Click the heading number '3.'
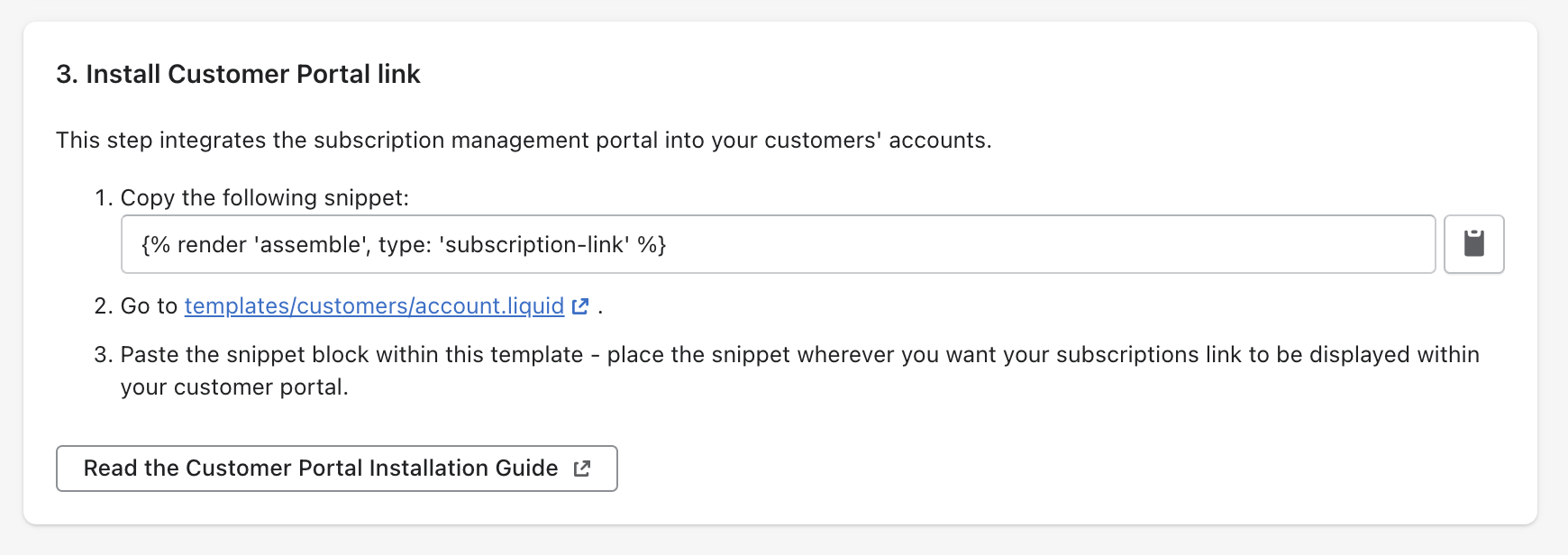The width and height of the screenshot is (1568, 555). coord(67,74)
